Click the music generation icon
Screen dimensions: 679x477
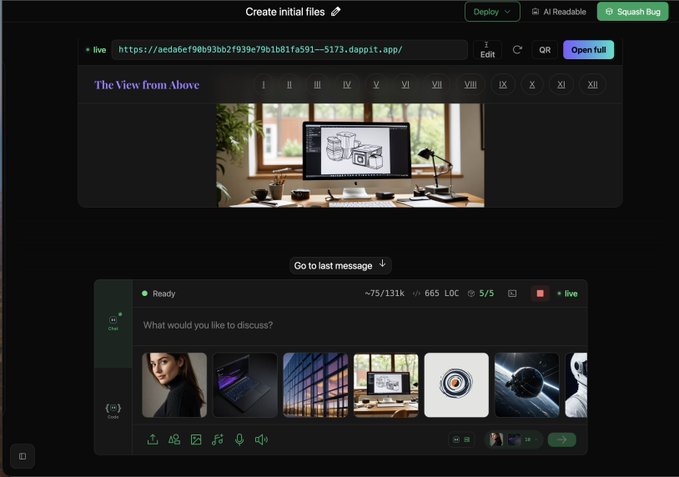click(x=217, y=440)
